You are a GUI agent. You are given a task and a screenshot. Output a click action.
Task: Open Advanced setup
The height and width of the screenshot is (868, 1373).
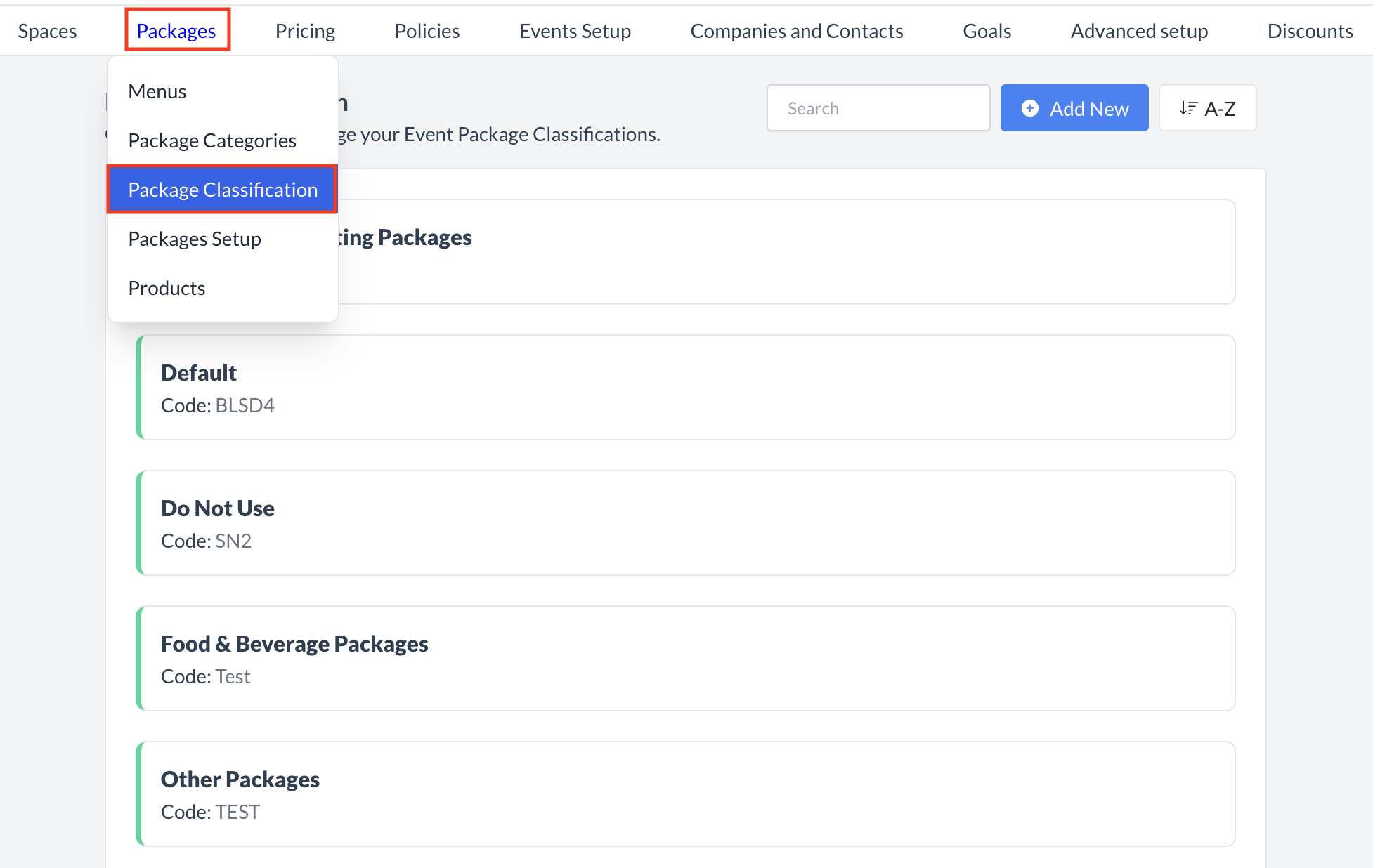point(1138,30)
